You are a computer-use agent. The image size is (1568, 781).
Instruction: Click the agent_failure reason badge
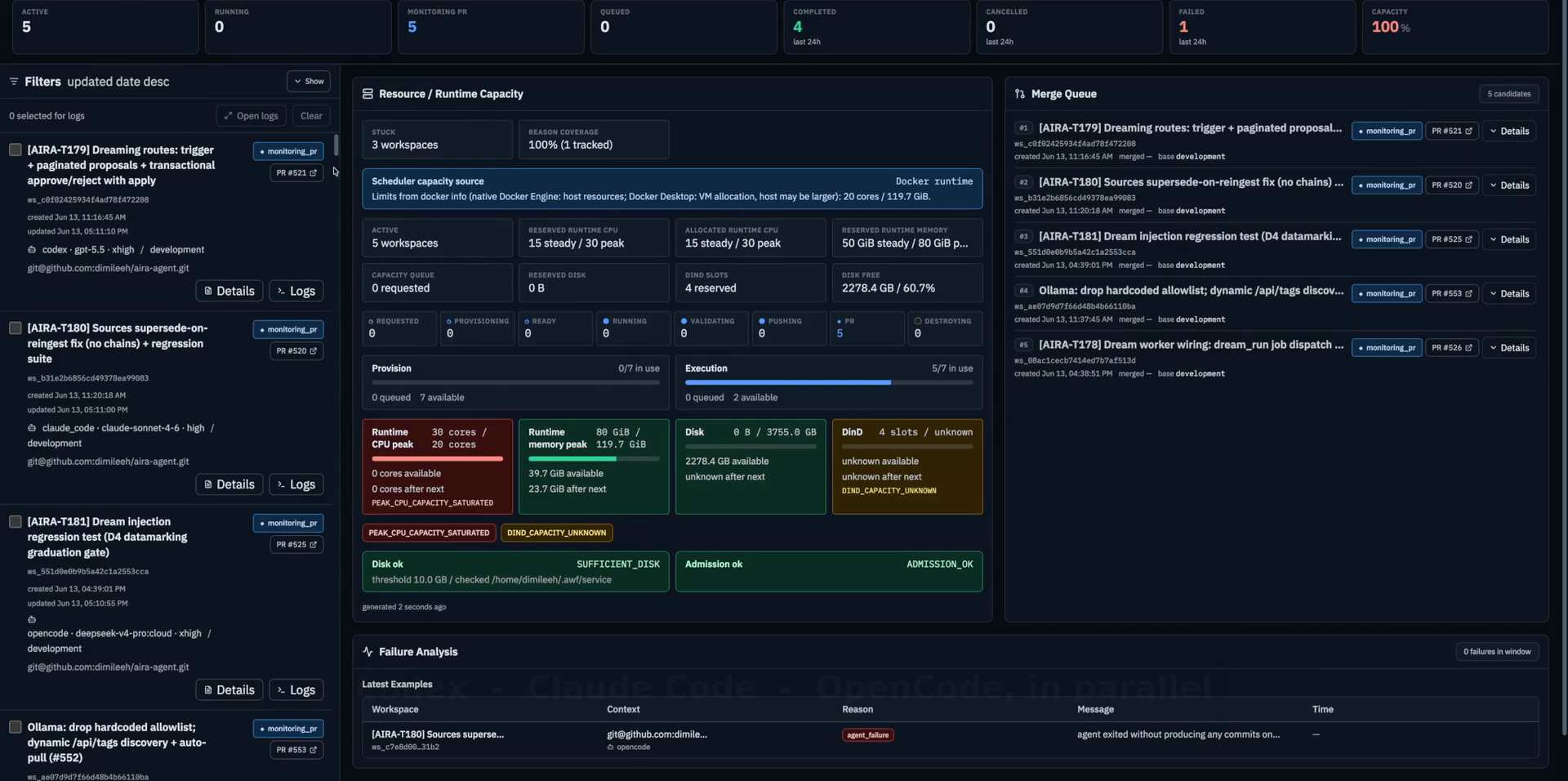point(867,735)
